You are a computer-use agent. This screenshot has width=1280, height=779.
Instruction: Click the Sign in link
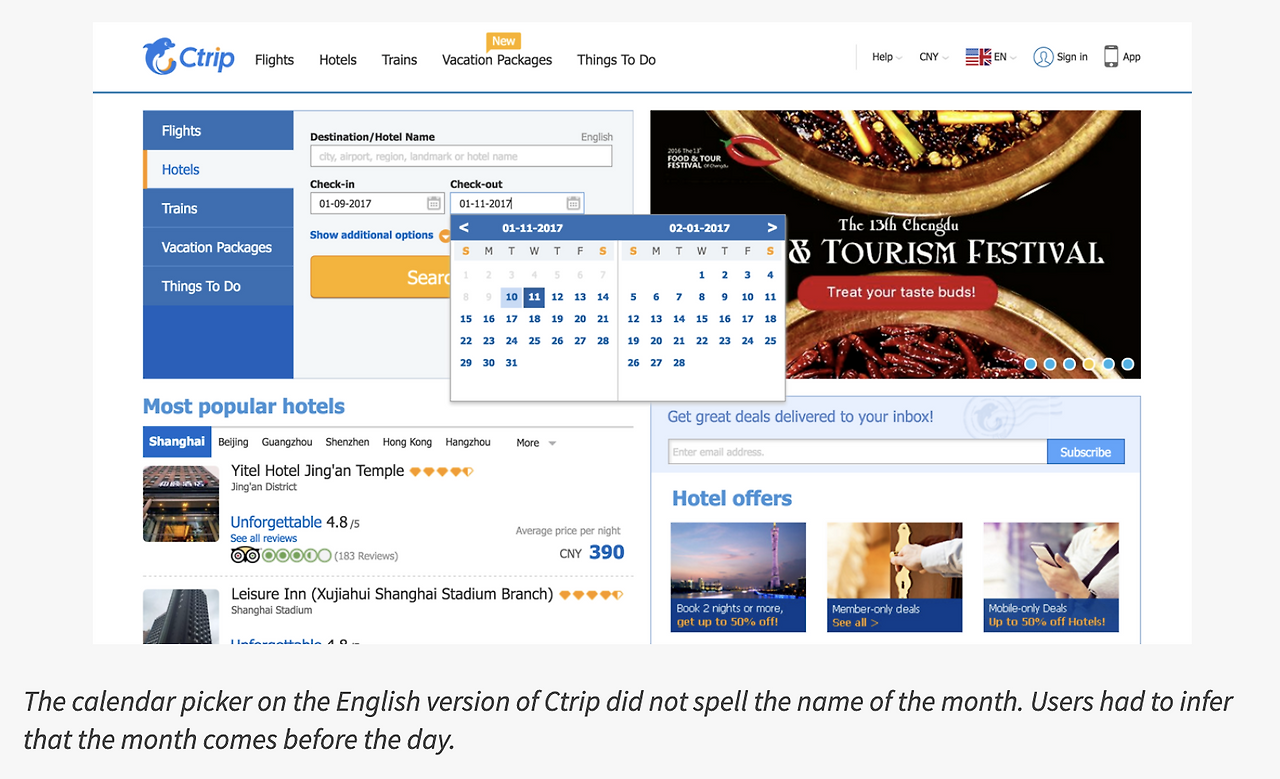pos(1072,57)
